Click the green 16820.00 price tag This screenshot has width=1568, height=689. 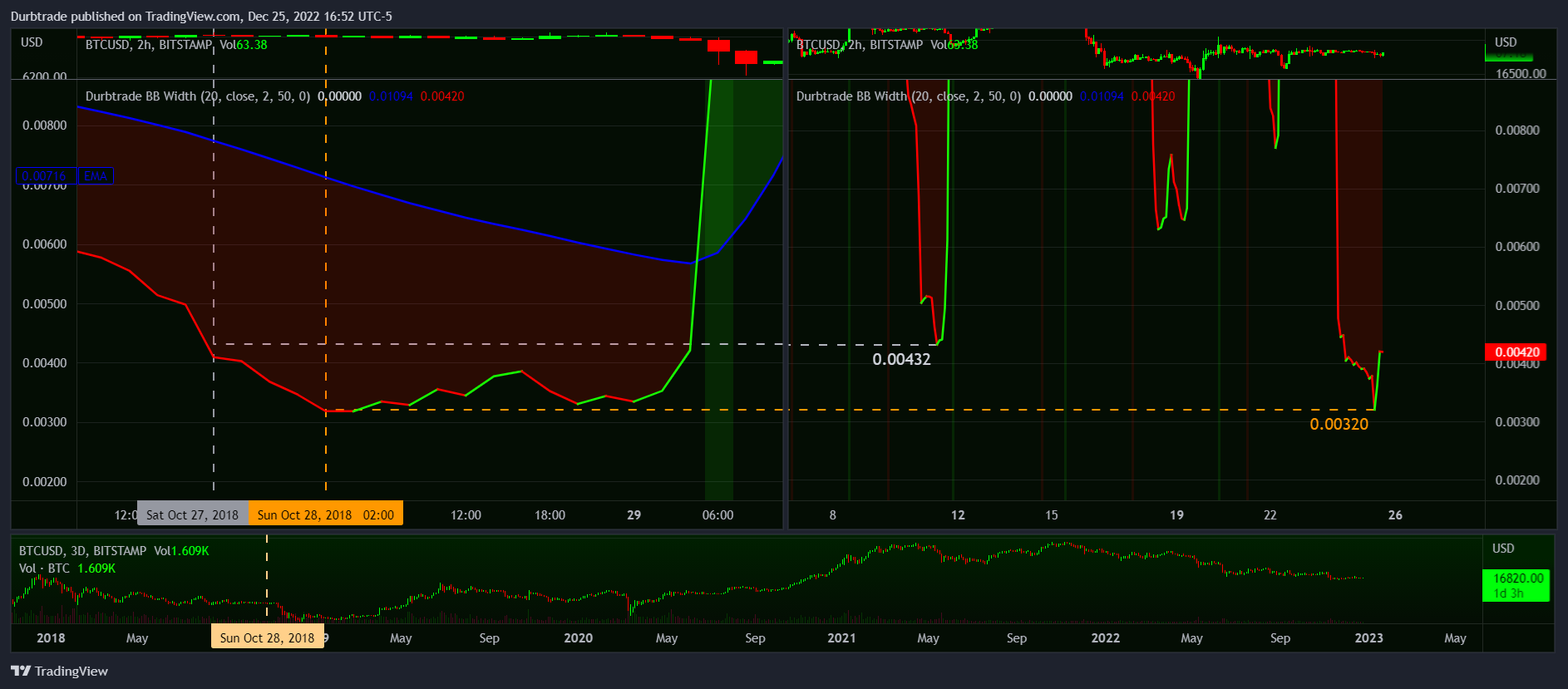coord(1516,585)
